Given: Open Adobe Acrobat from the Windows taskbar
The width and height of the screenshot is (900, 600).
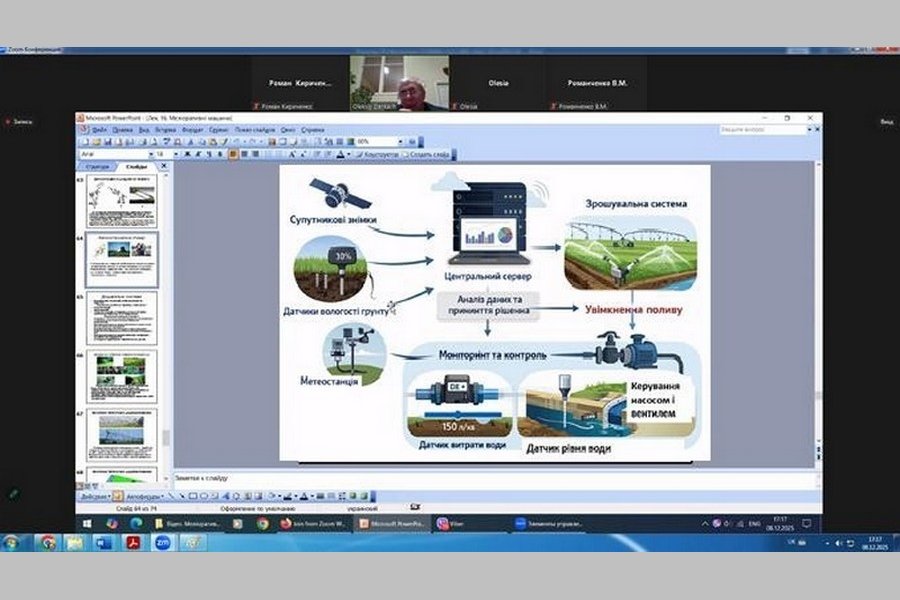Looking at the screenshot, I should click(x=133, y=542).
